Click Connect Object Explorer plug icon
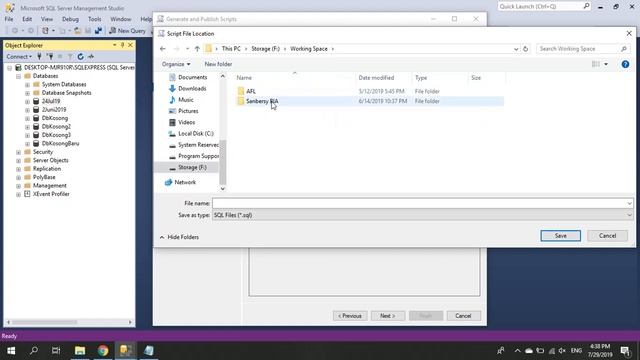Image resolution: width=640 pixels, height=360 pixels. (x=39, y=56)
